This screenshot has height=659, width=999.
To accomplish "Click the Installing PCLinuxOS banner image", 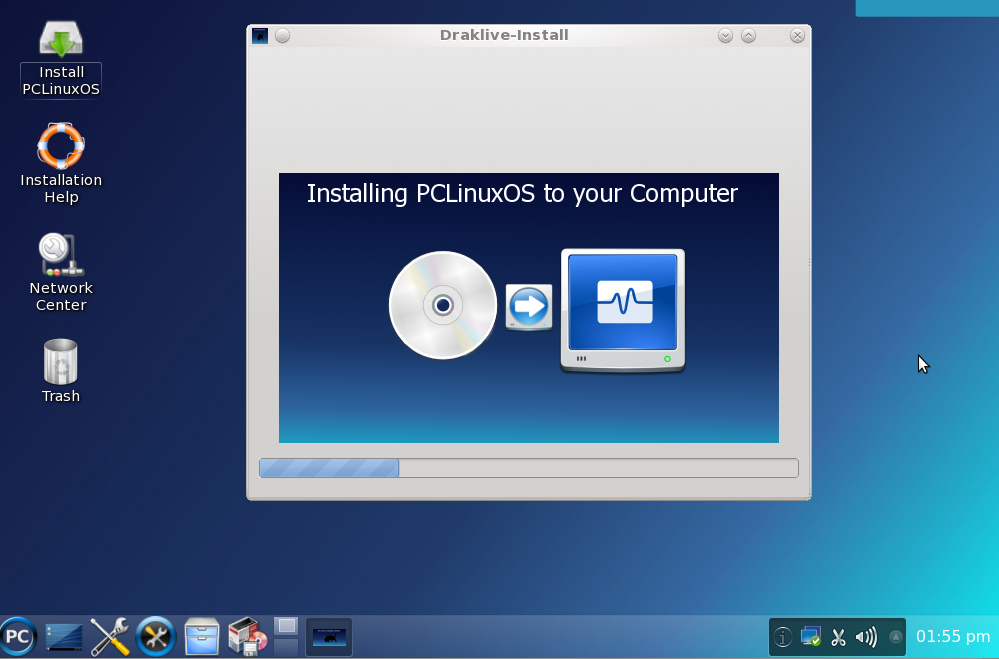I will [529, 308].
